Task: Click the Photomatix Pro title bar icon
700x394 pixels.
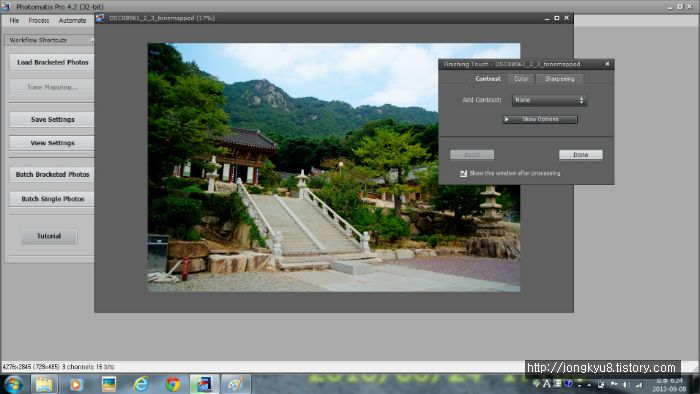Action: [6, 6]
